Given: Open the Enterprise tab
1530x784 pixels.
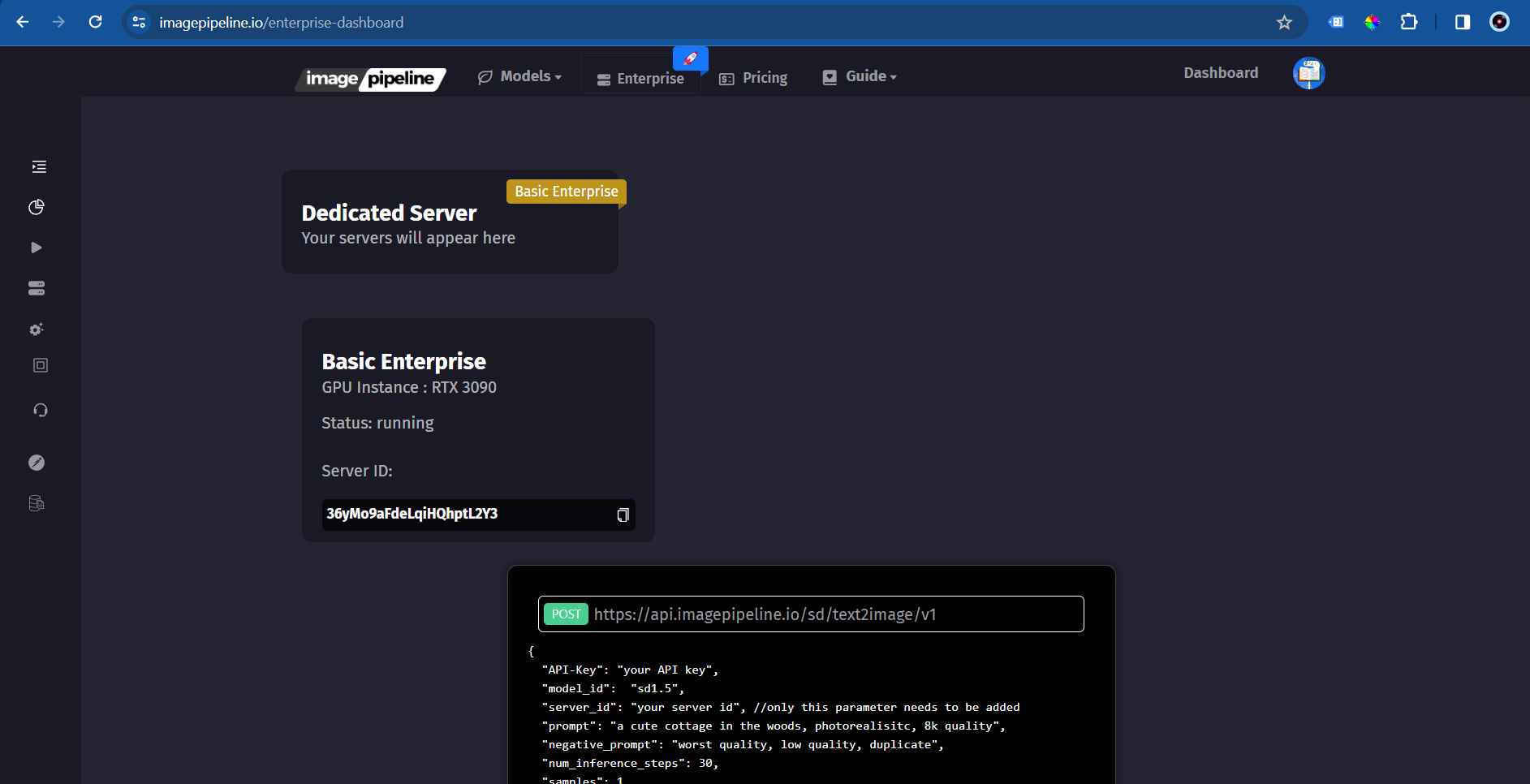Looking at the screenshot, I should tap(640, 79).
